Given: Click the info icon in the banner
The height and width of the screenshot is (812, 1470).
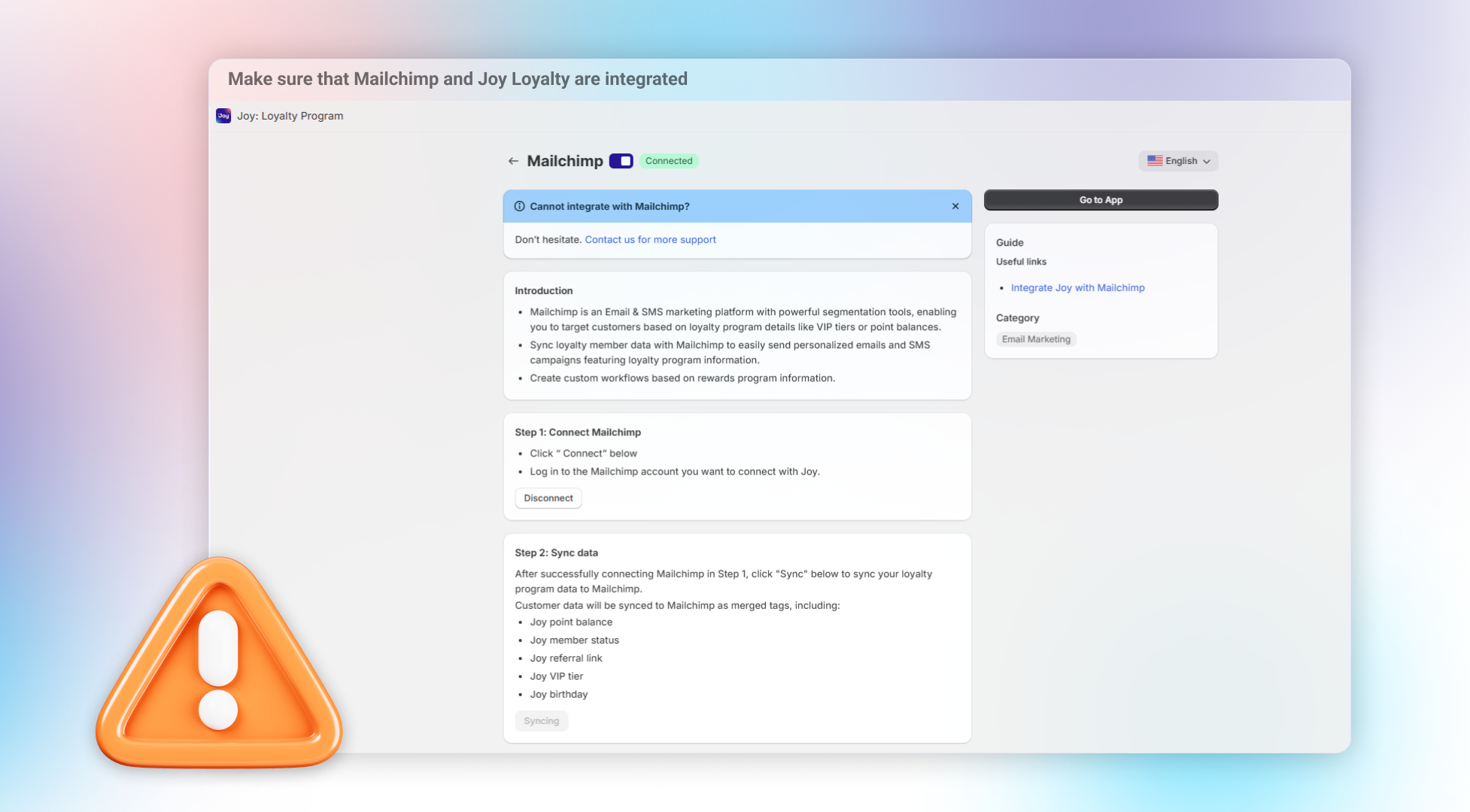Looking at the screenshot, I should click(x=519, y=206).
